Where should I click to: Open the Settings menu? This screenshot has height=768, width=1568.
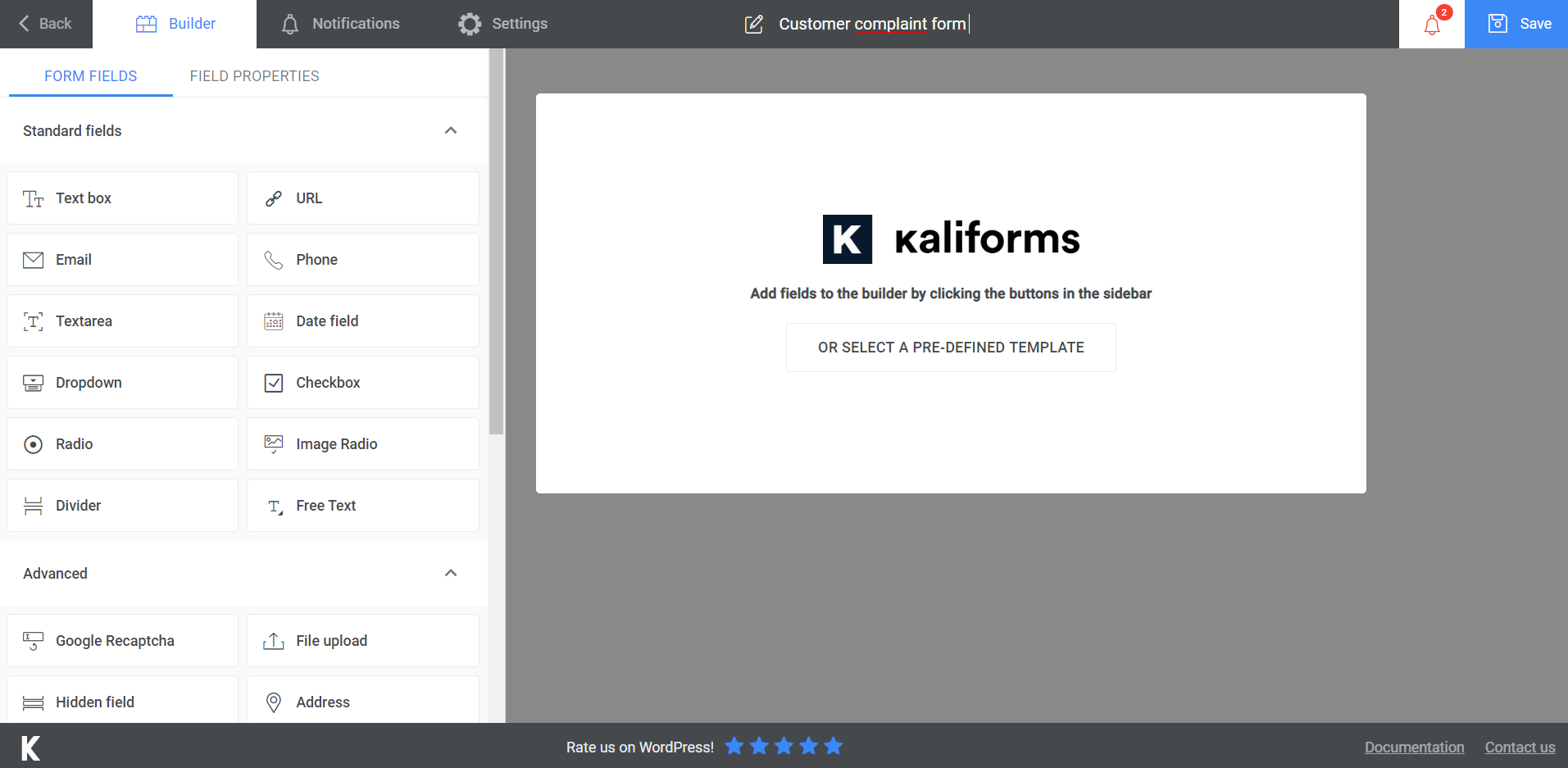(x=502, y=24)
